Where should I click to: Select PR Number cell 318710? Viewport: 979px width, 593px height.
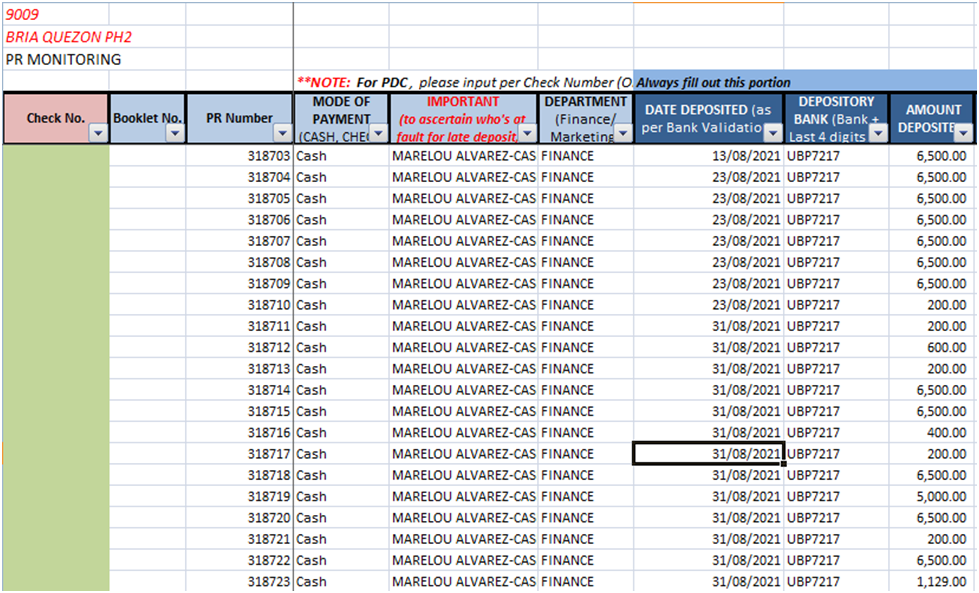pyautogui.click(x=240, y=305)
